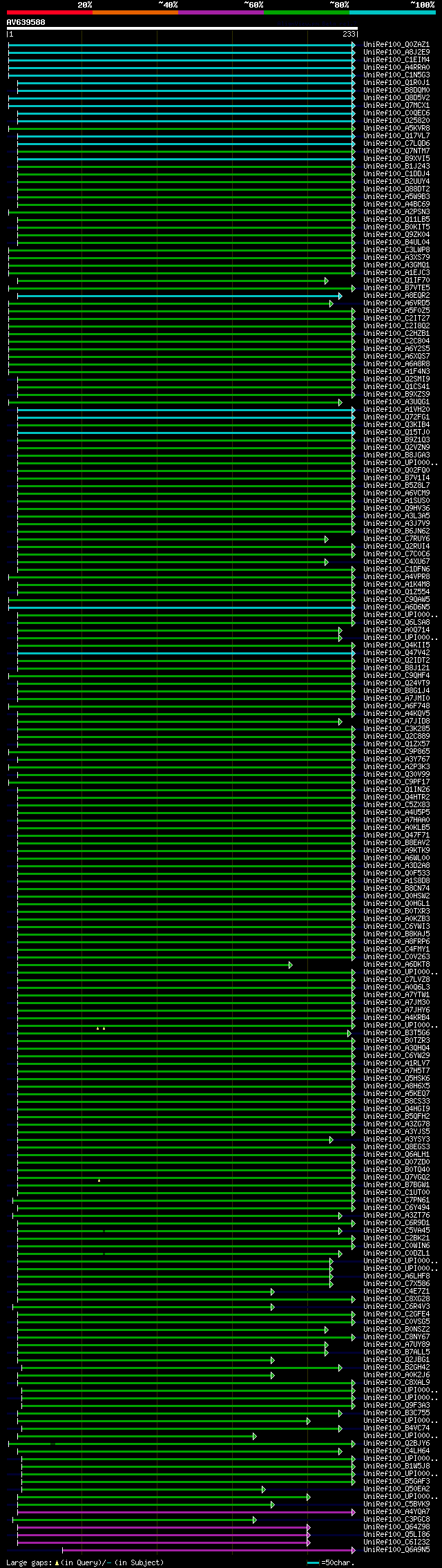Click the red 20% identity legend segment
This screenshot has height=1568, width=442.
pos(50,12)
